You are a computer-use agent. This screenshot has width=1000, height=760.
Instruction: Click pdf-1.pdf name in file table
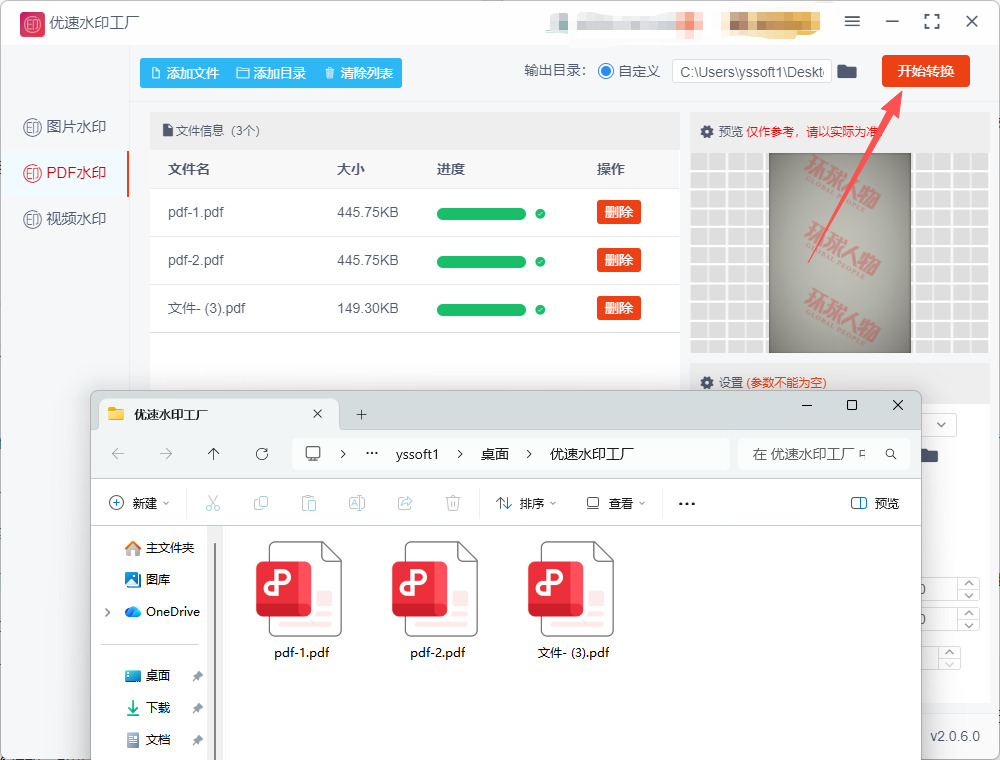(196, 212)
